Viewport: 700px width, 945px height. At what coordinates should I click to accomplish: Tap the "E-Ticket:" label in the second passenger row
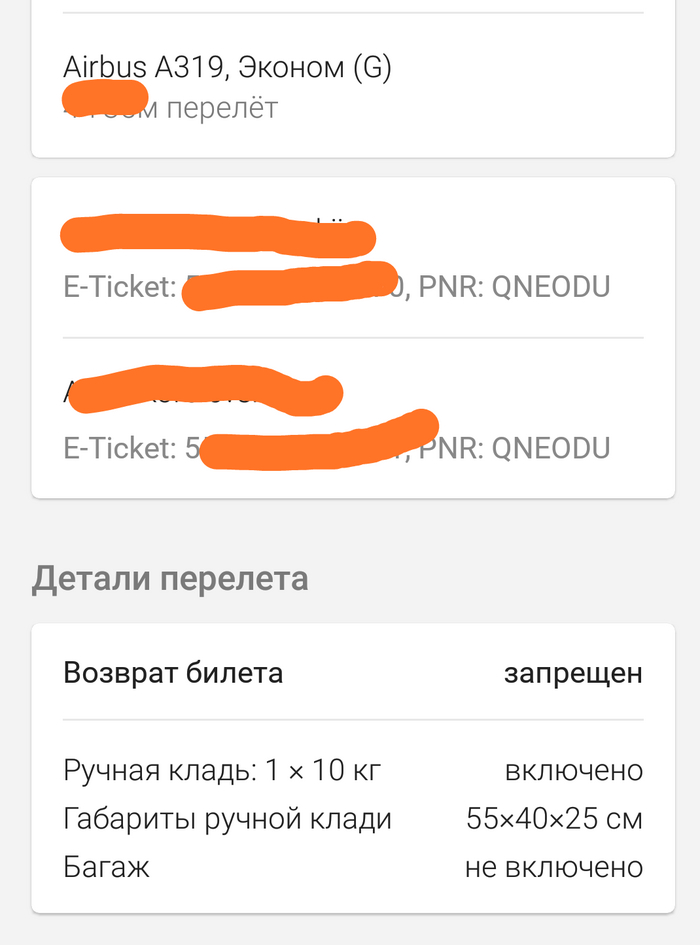point(119,448)
